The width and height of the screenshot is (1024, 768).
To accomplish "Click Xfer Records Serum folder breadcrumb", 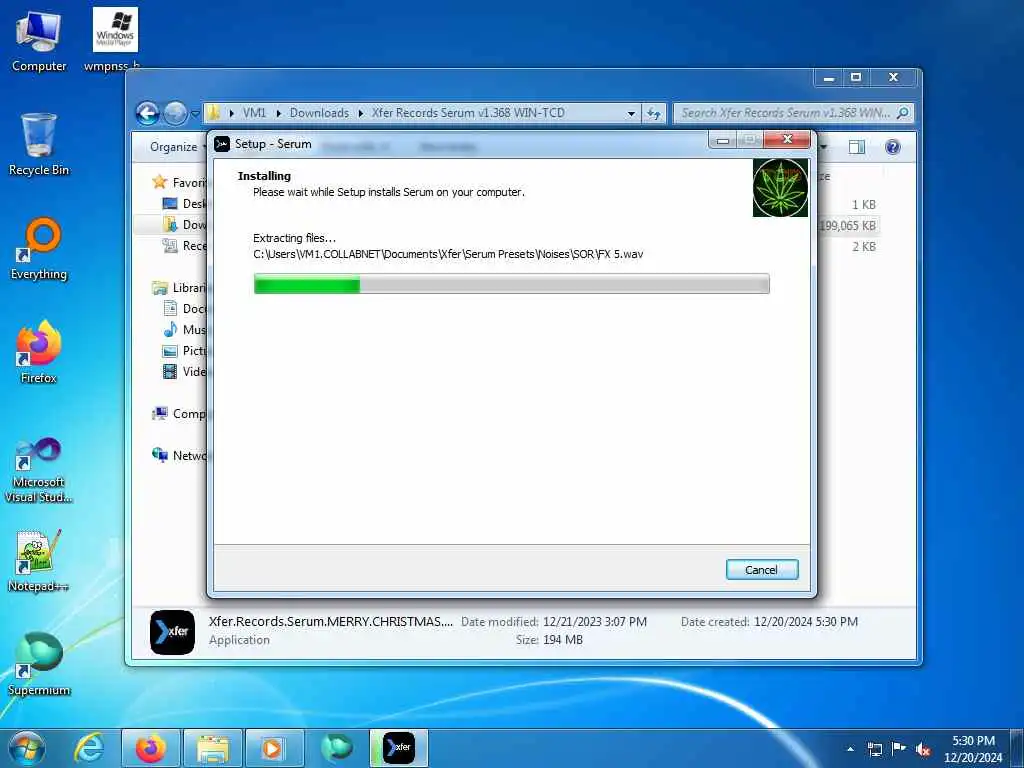I will [x=468, y=113].
